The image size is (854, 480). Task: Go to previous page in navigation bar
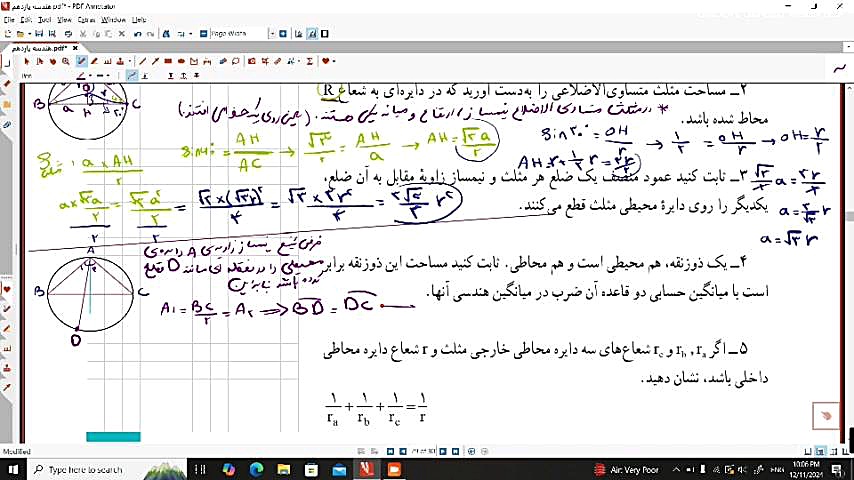403,451
